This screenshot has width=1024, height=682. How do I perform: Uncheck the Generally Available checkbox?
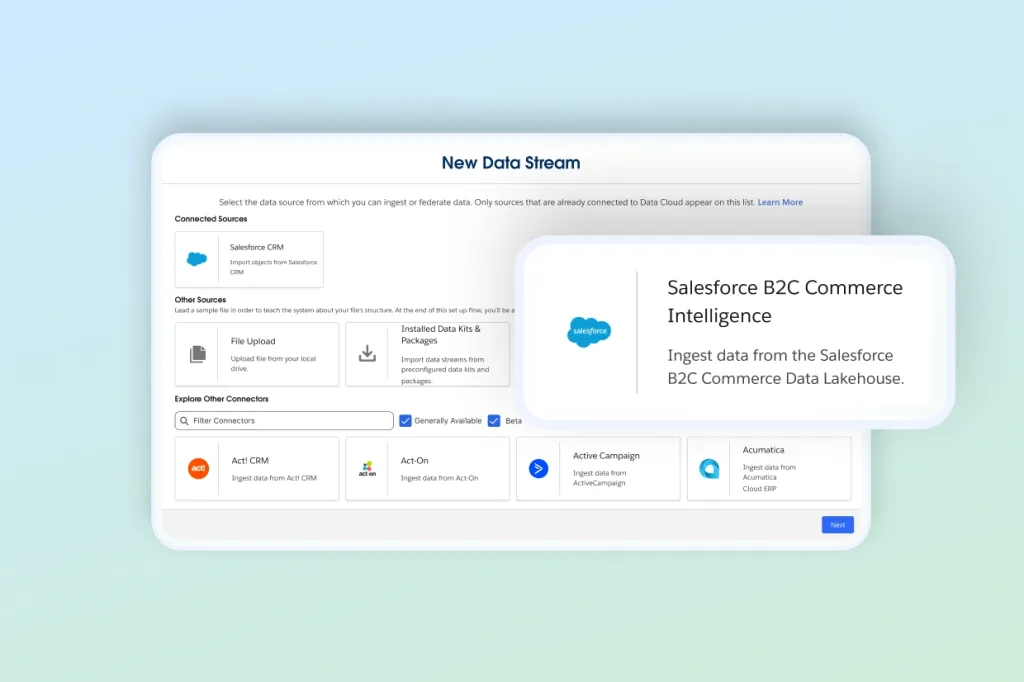coord(405,421)
